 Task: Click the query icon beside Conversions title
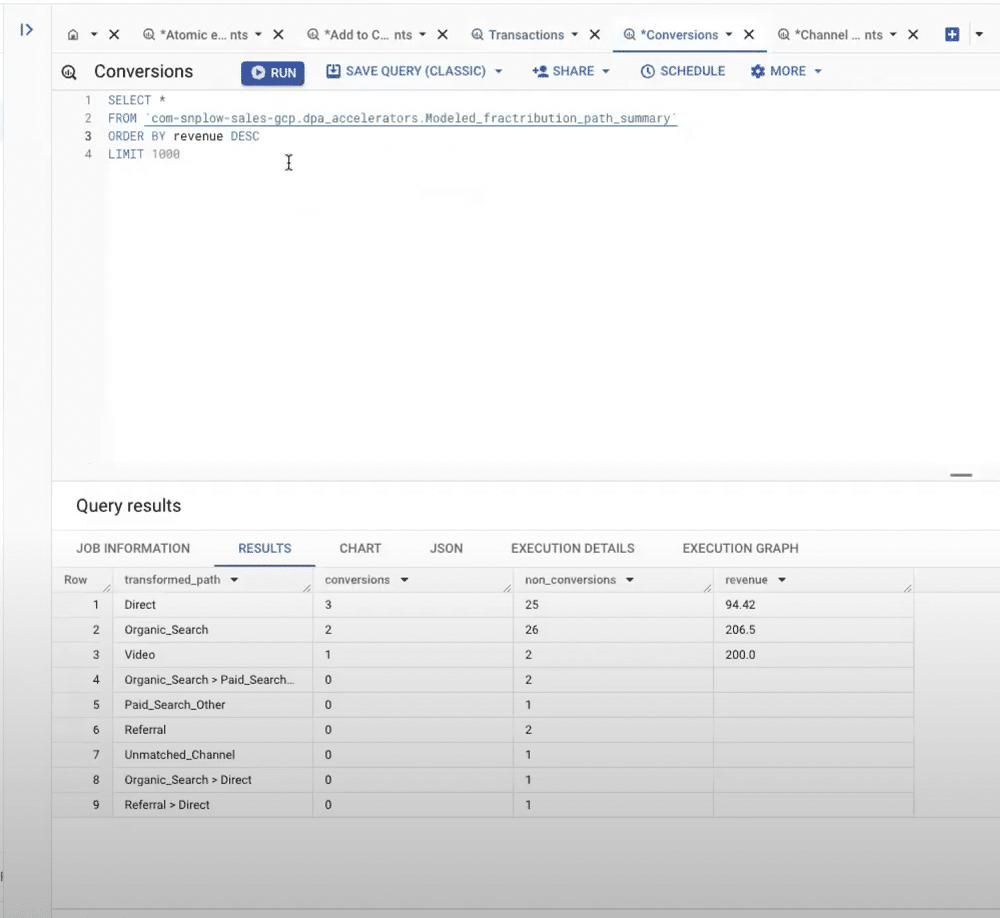point(69,72)
